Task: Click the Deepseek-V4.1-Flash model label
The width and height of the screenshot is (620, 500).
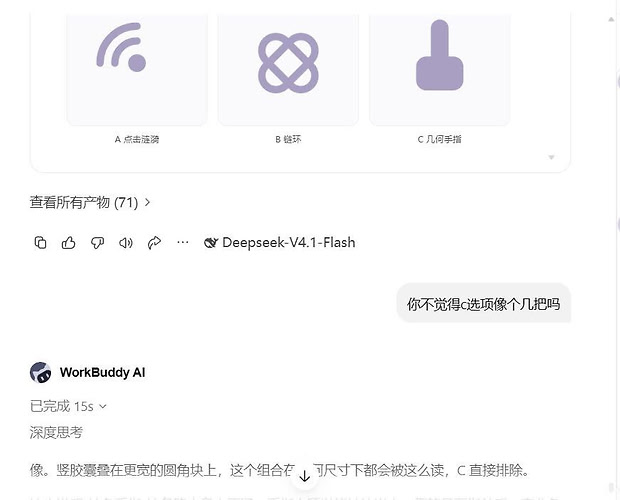Action: coord(289,242)
